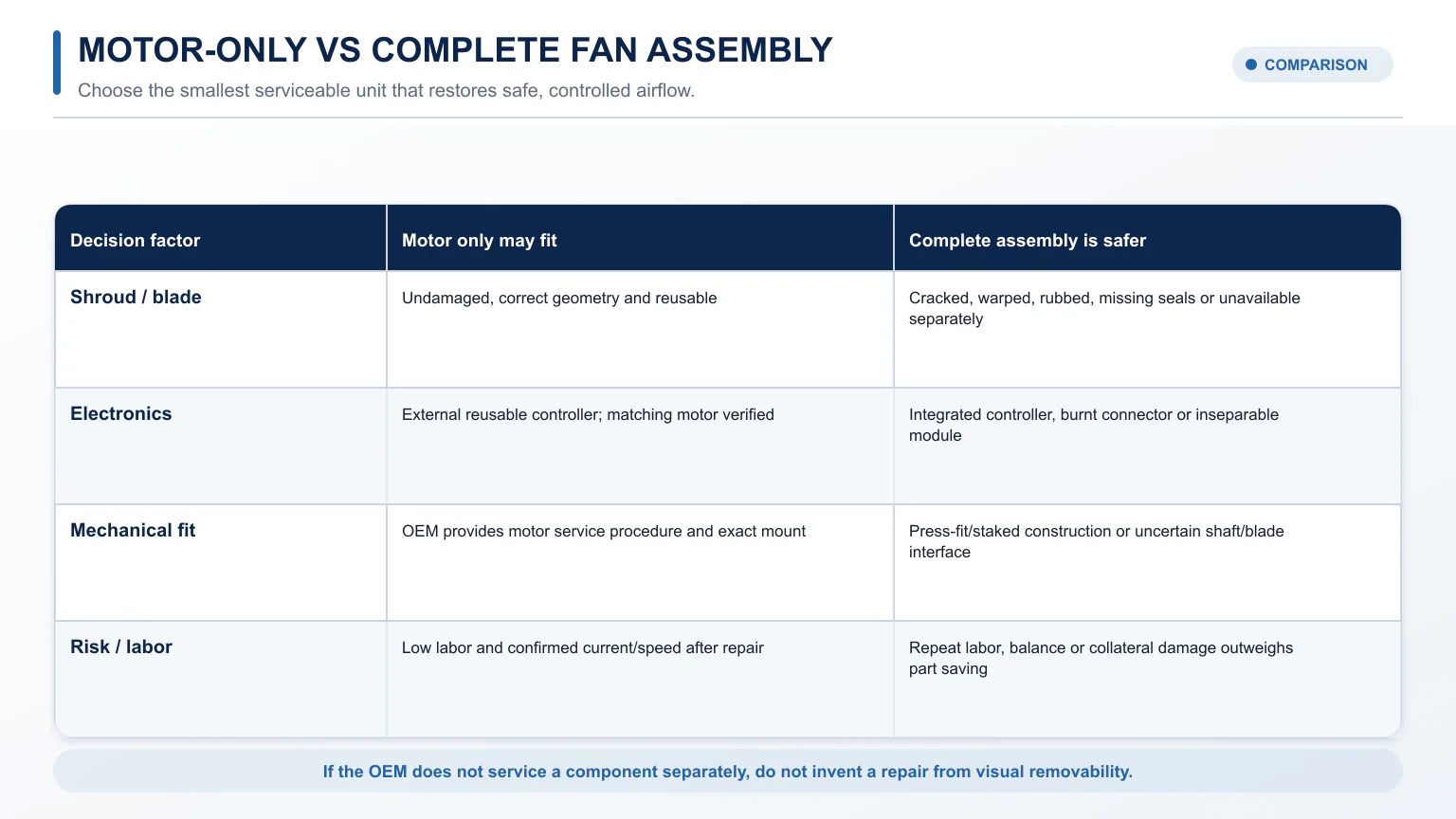Select the Decision factor column header
This screenshot has width=1456, height=819.
[x=221, y=240]
